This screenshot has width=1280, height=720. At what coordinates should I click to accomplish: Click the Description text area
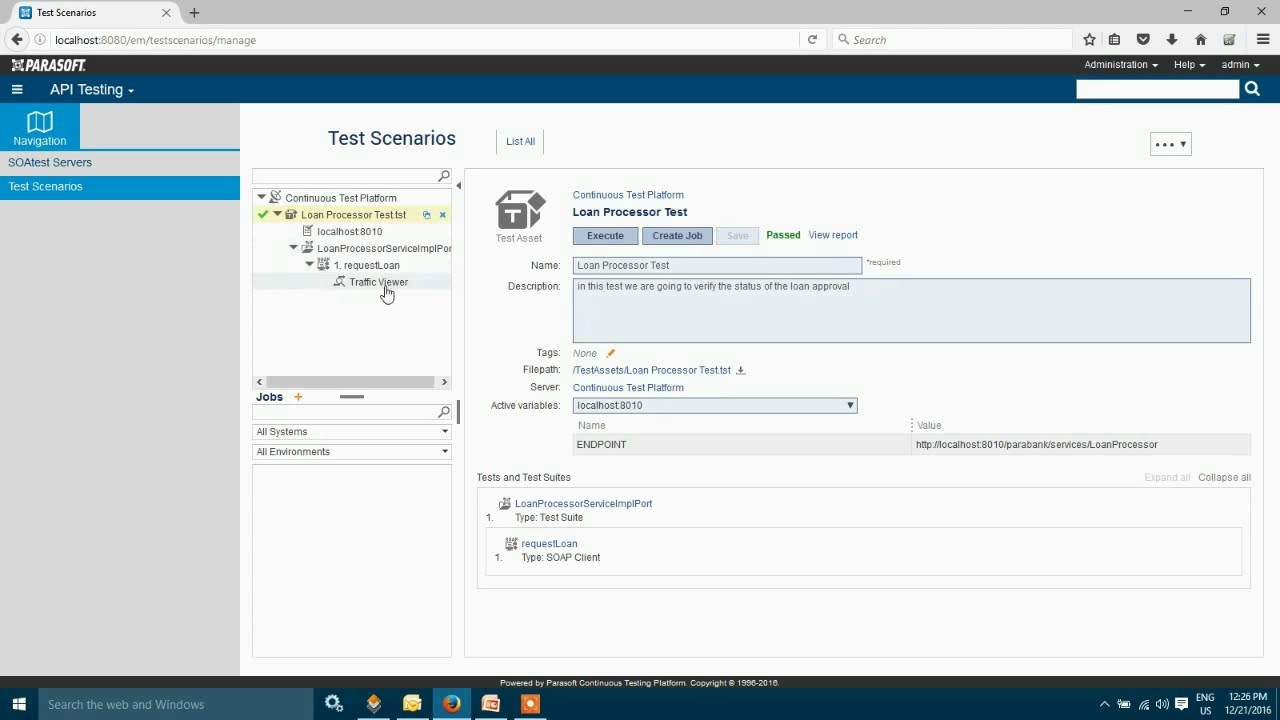tap(911, 310)
